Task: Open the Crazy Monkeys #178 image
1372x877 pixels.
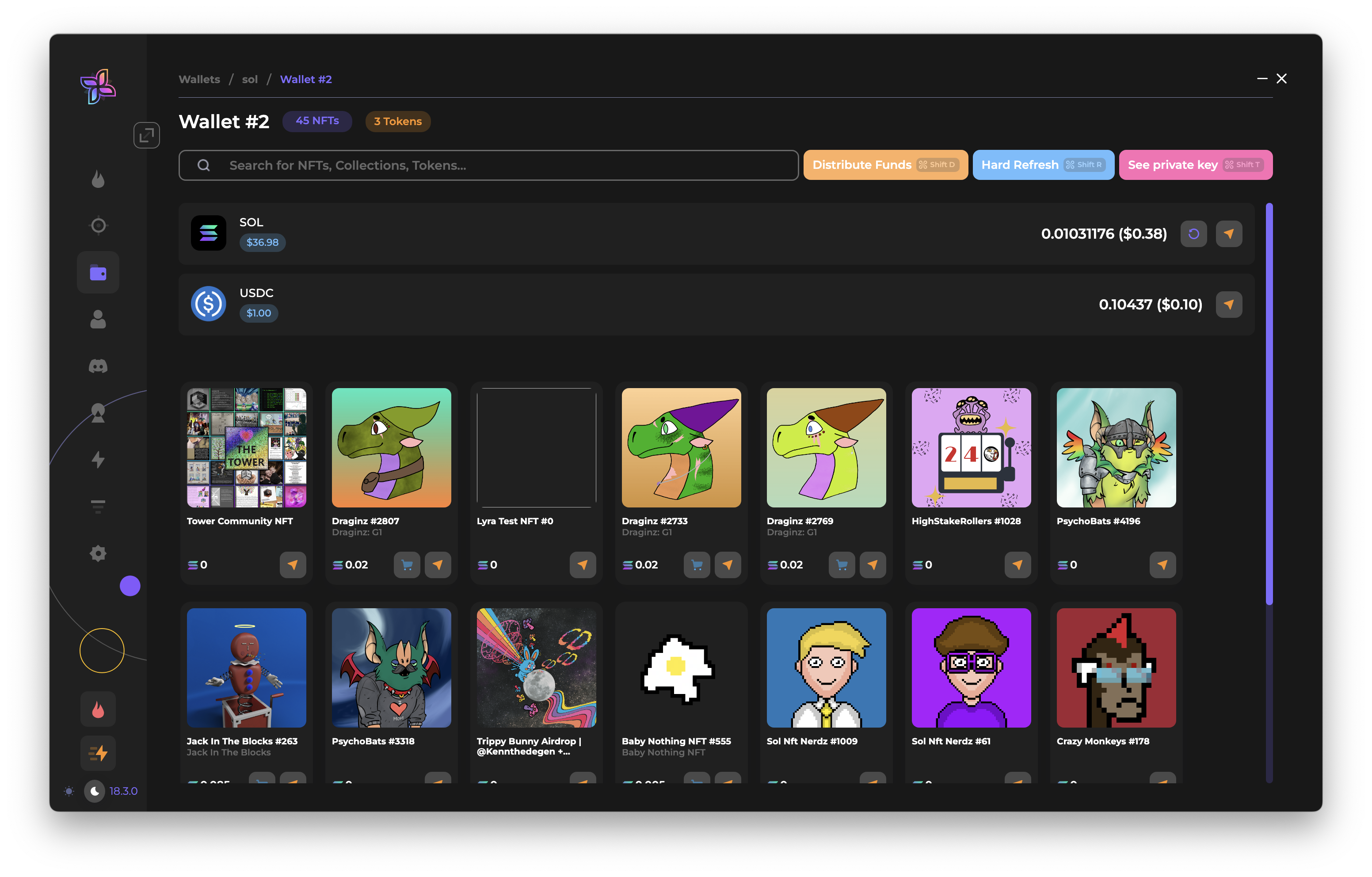Action: click(x=1116, y=667)
